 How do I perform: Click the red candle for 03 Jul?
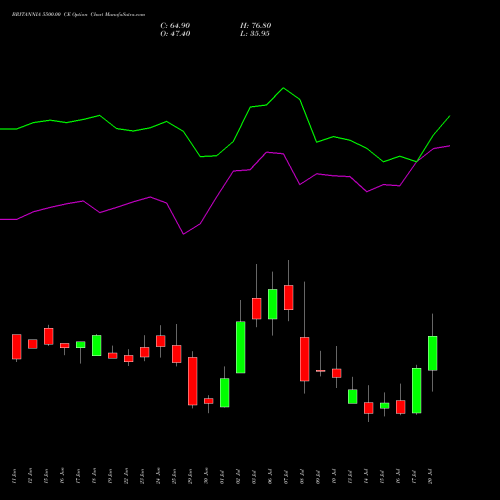(257, 309)
